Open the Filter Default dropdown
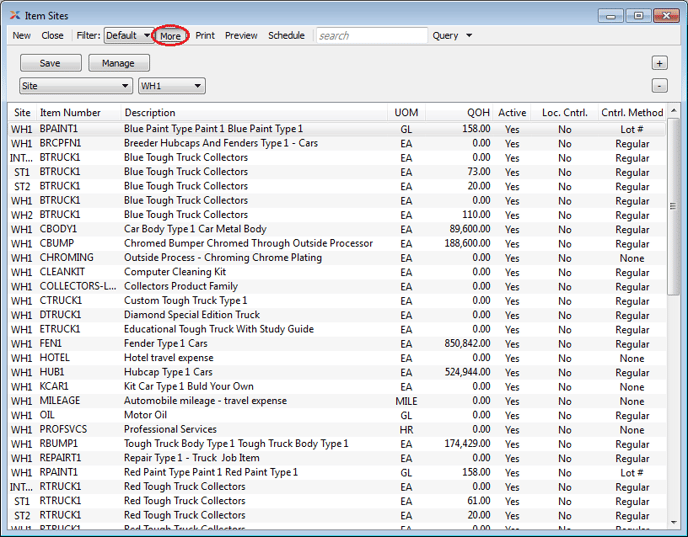The height and width of the screenshot is (537, 688). (x=128, y=36)
